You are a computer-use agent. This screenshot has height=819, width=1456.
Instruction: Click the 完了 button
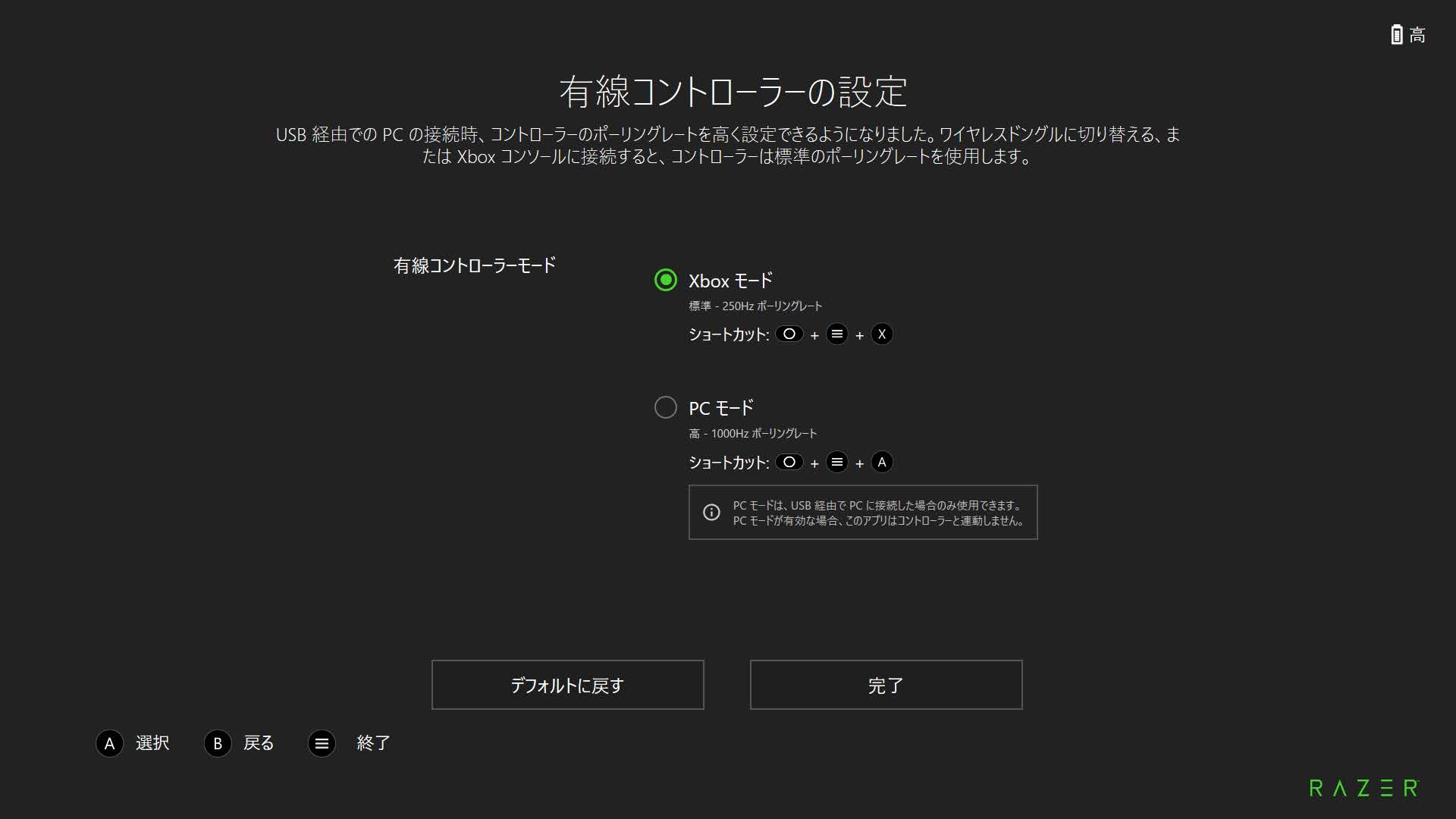[x=886, y=685]
